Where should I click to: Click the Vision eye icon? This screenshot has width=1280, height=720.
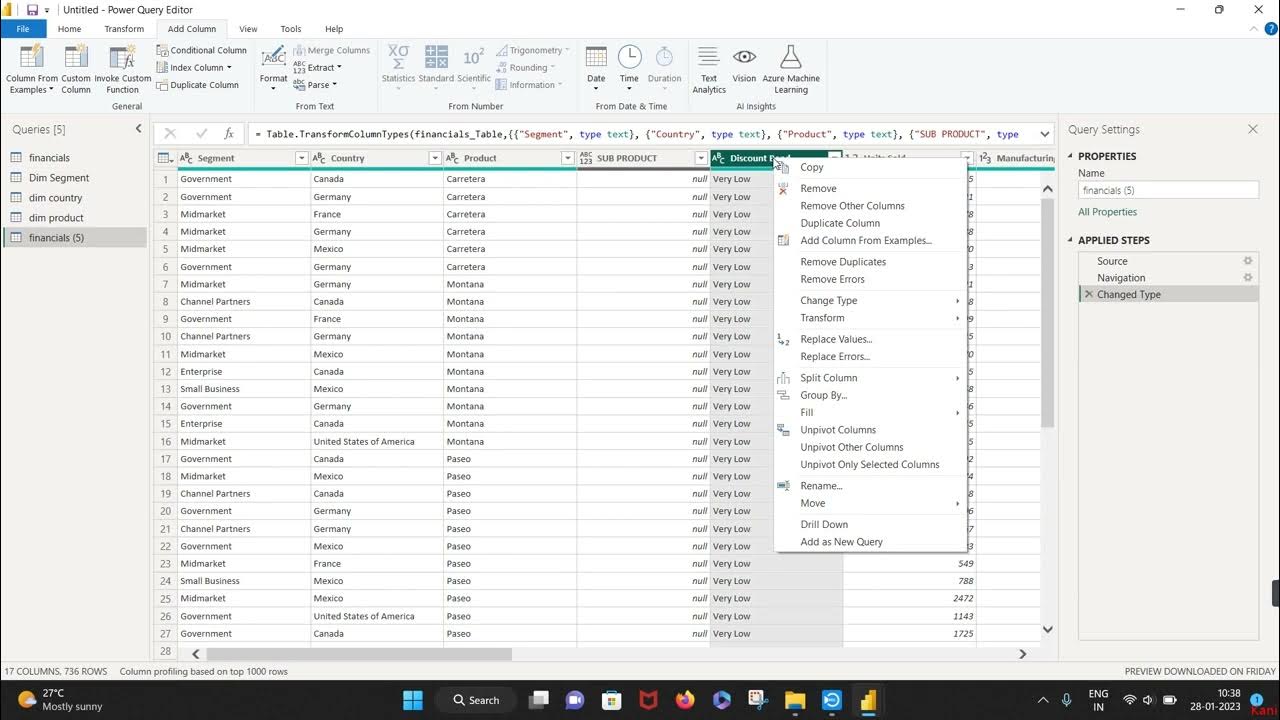coord(744,57)
